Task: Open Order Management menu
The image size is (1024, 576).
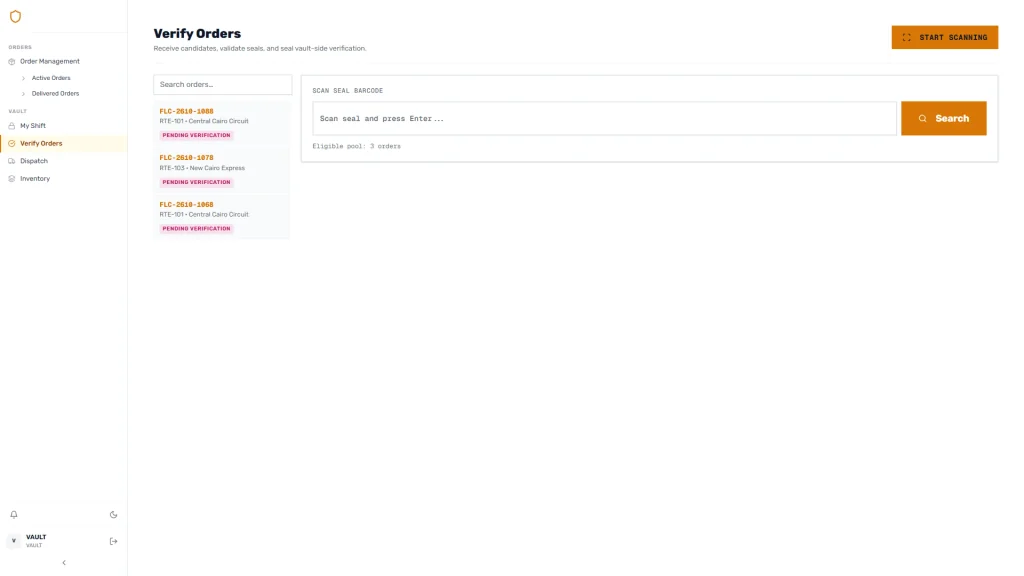Action: click(50, 61)
